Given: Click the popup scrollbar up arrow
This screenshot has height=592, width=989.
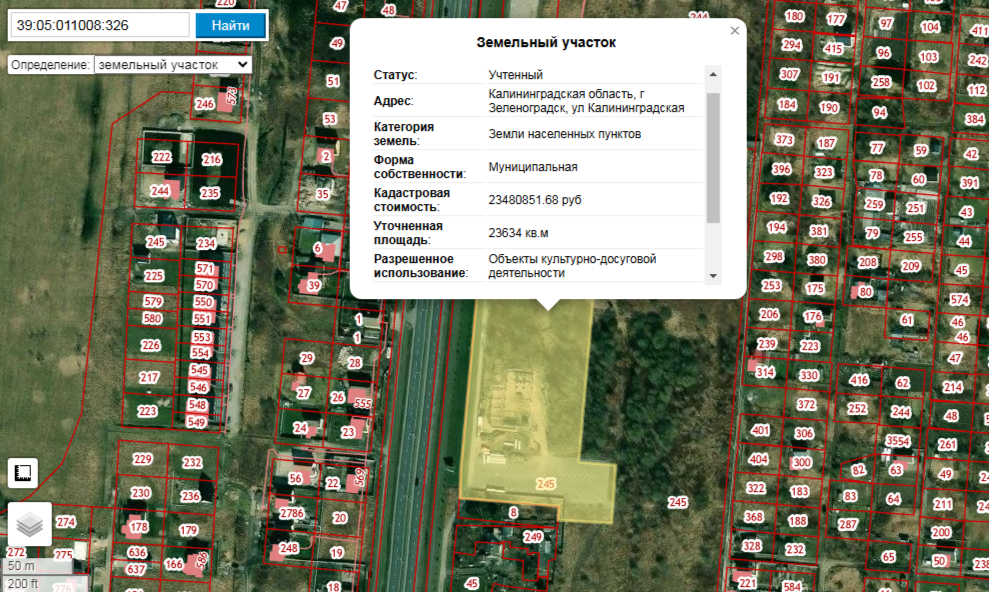Looking at the screenshot, I should click(713, 75).
